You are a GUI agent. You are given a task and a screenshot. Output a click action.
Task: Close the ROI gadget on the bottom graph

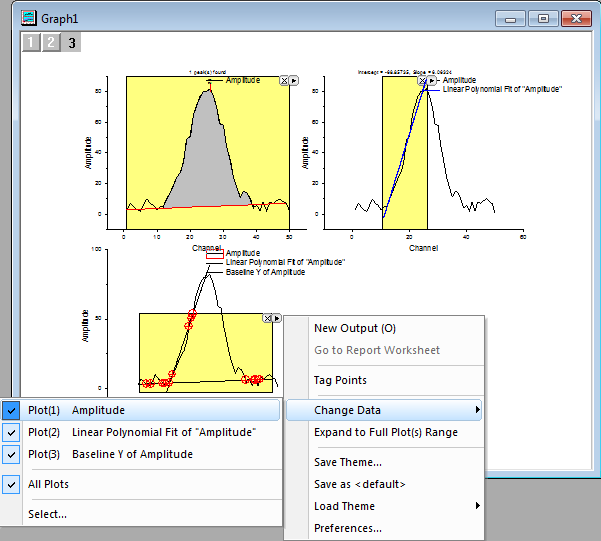(x=267, y=318)
